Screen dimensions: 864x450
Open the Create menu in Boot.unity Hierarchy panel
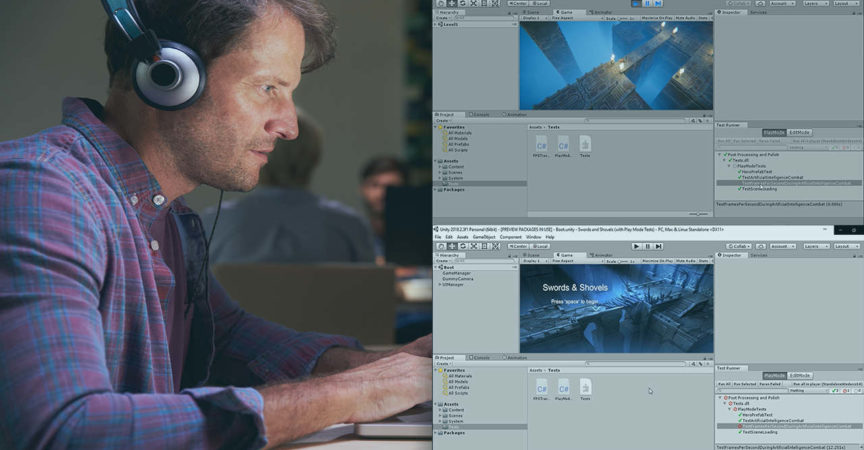442,261
